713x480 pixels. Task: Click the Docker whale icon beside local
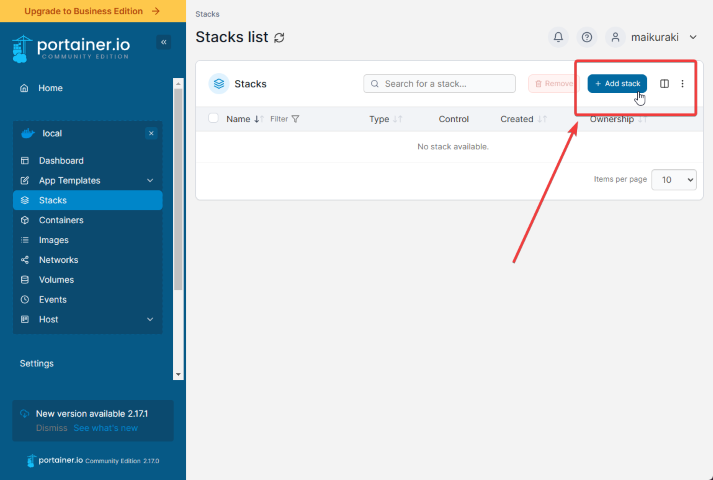pyautogui.click(x=28, y=133)
